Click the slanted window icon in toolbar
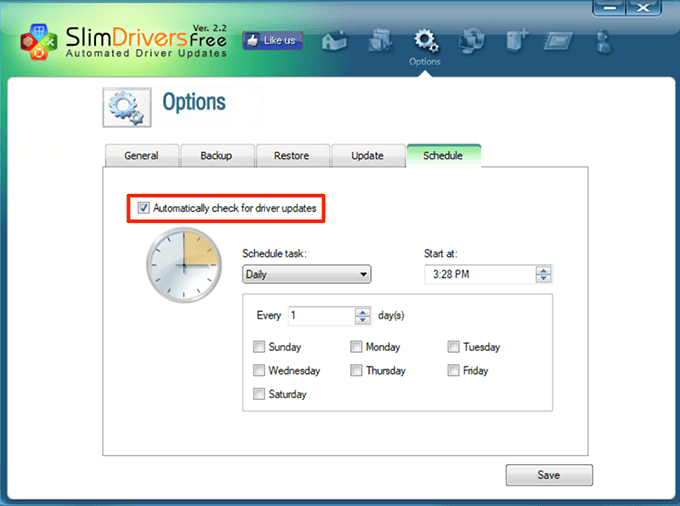The image size is (680, 506). [x=558, y=42]
